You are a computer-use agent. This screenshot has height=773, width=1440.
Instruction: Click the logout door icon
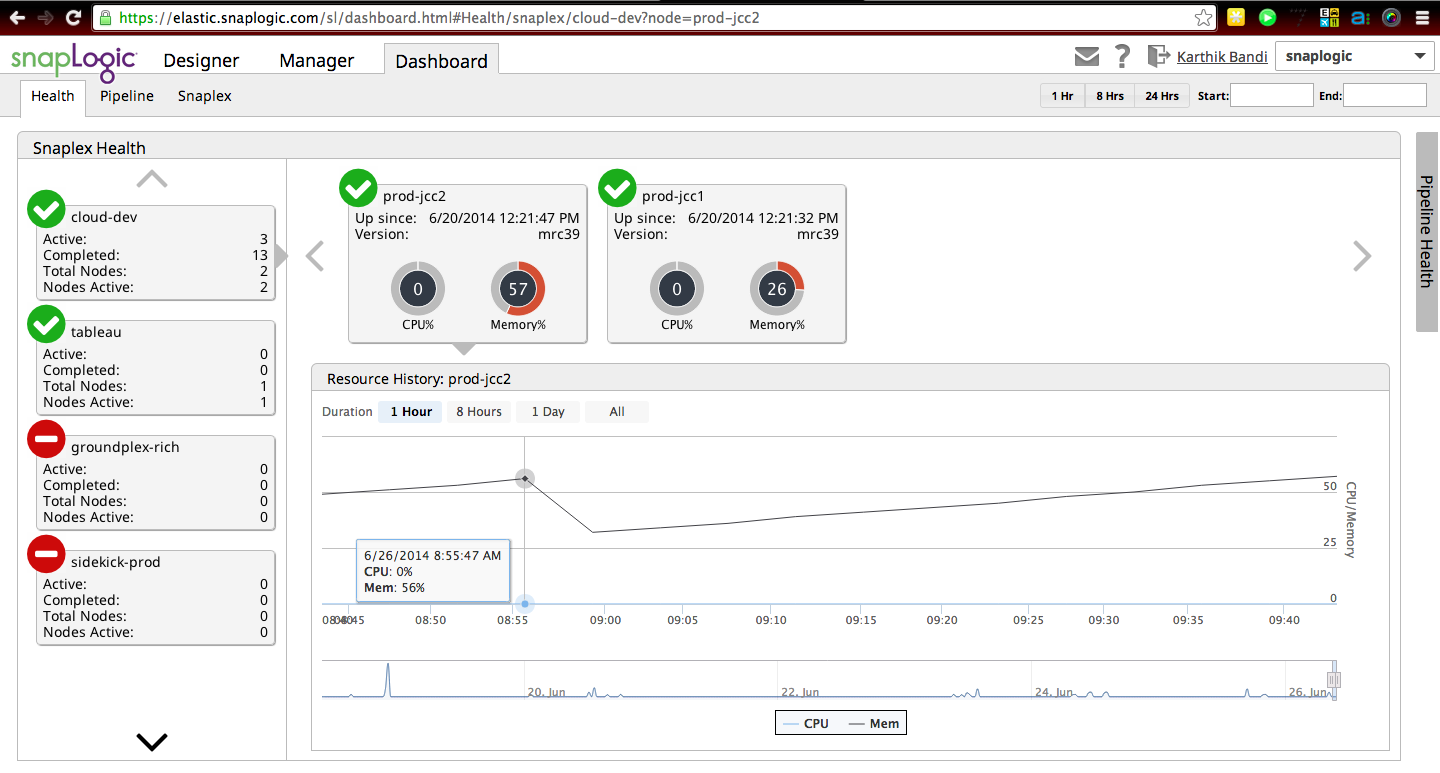click(1159, 56)
